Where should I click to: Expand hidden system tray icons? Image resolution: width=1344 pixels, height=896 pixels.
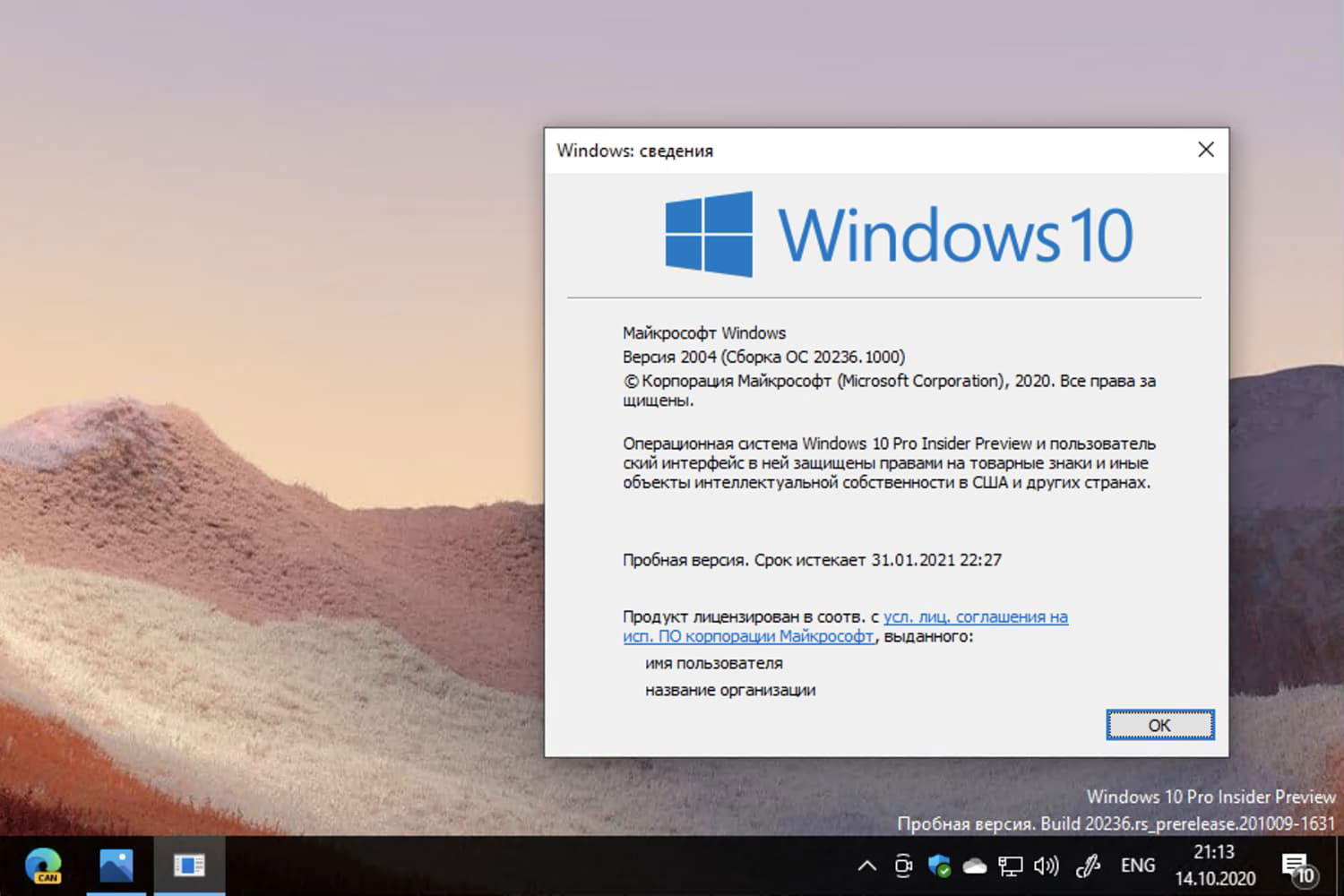866,866
